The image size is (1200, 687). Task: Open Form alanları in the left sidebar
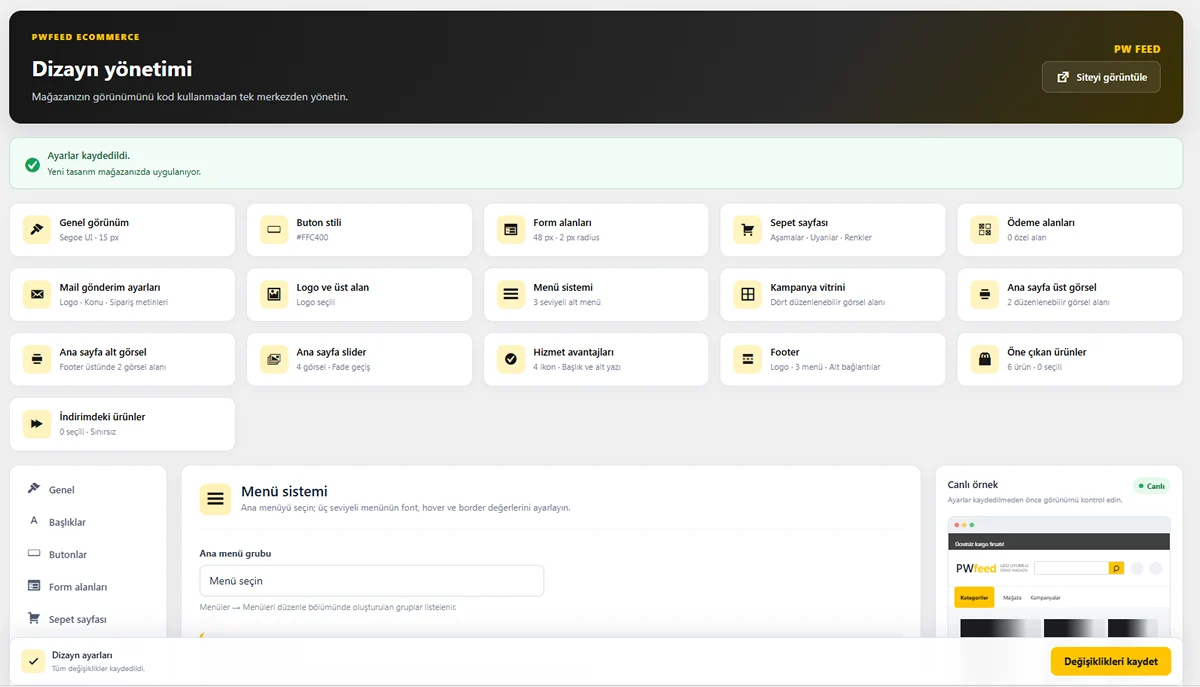[88, 587]
